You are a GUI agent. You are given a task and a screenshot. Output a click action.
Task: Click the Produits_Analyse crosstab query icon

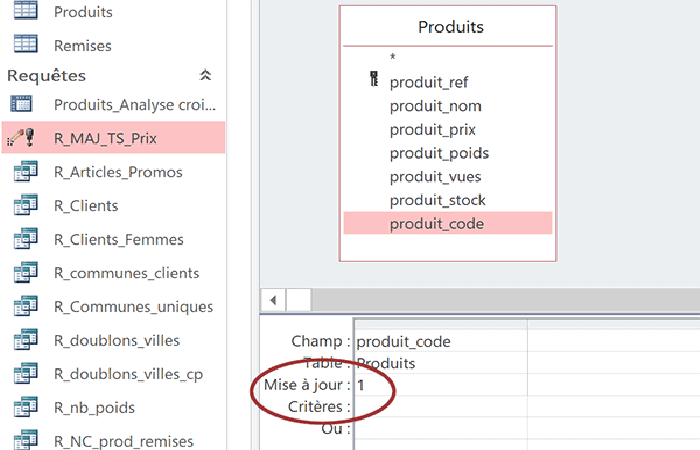pyautogui.click(x=21, y=104)
